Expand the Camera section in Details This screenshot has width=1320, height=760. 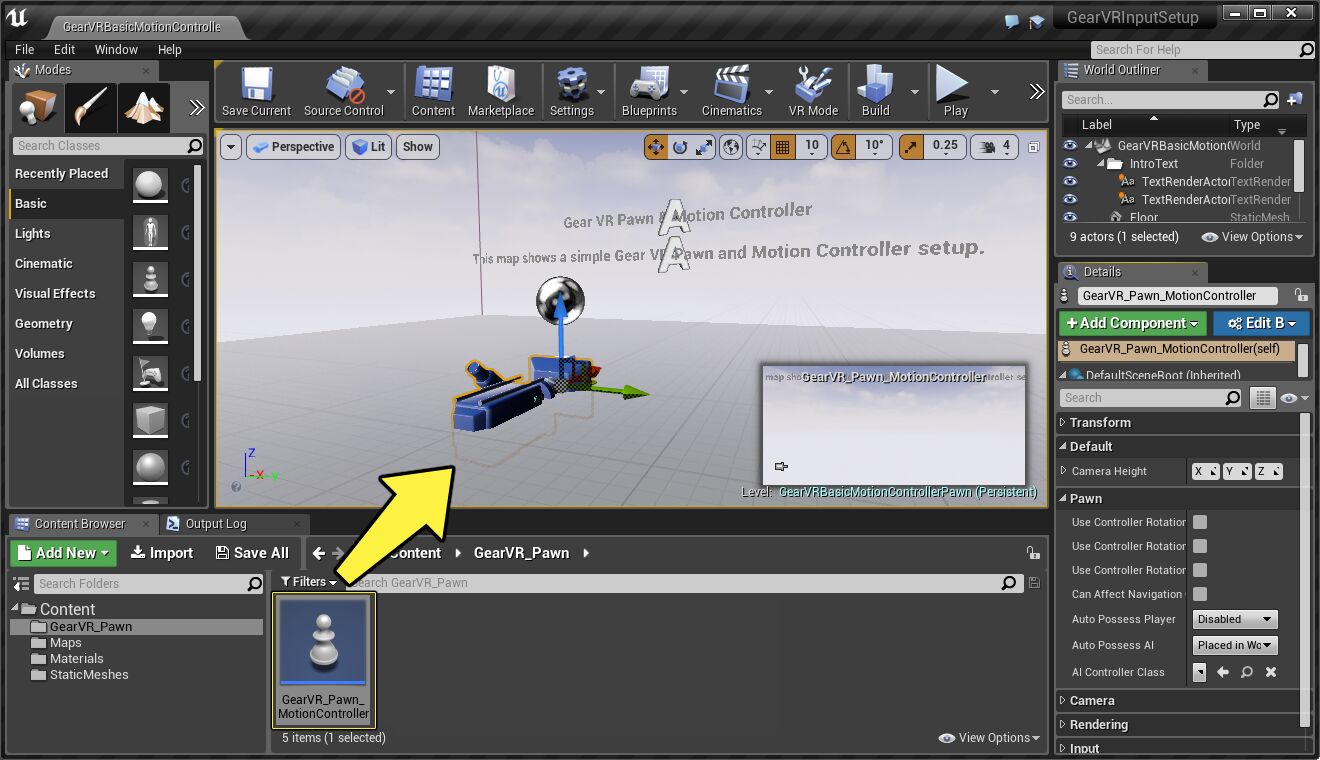click(1092, 701)
